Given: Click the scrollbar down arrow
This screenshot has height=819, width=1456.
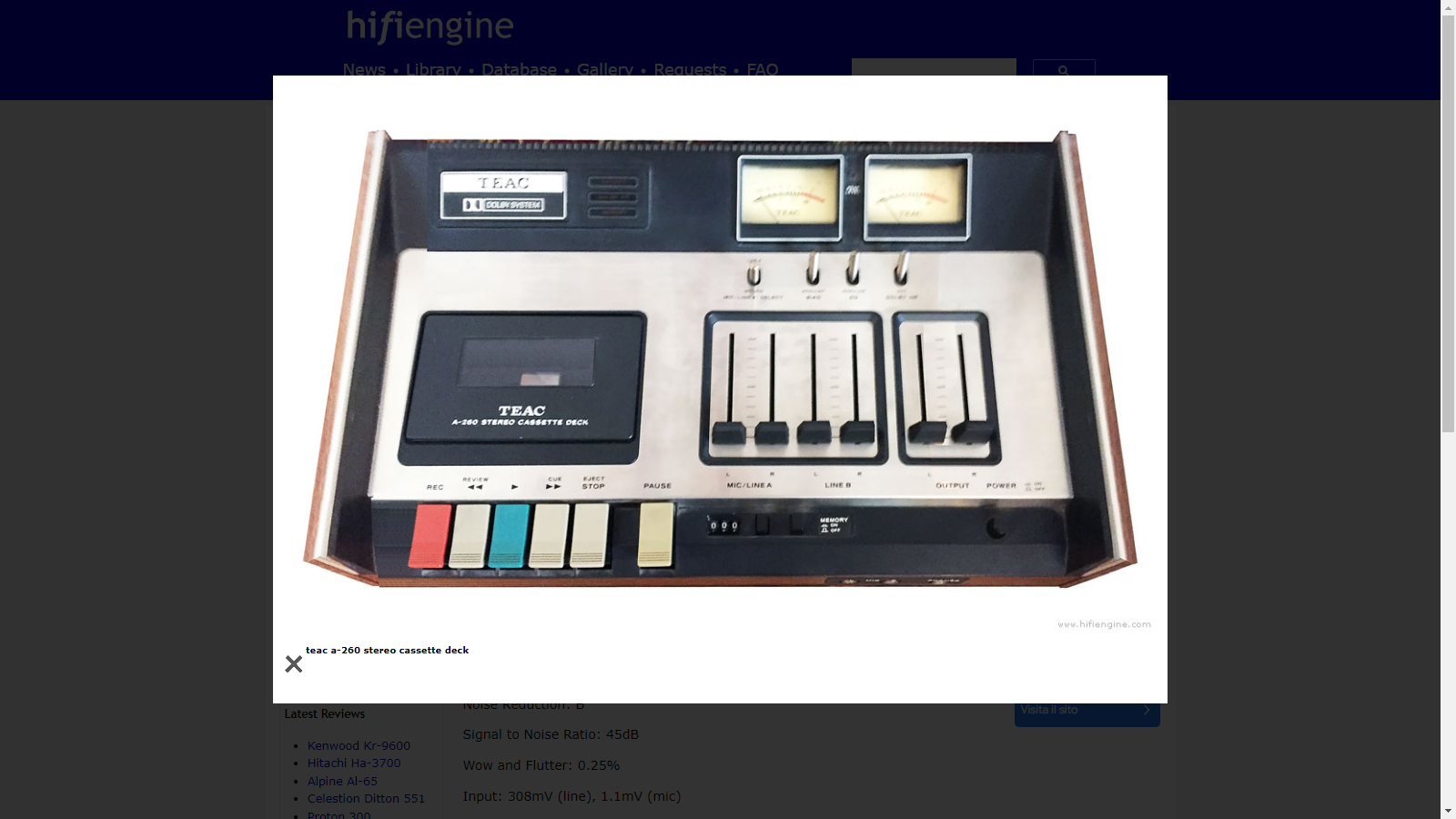Looking at the screenshot, I should (x=1448, y=811).
